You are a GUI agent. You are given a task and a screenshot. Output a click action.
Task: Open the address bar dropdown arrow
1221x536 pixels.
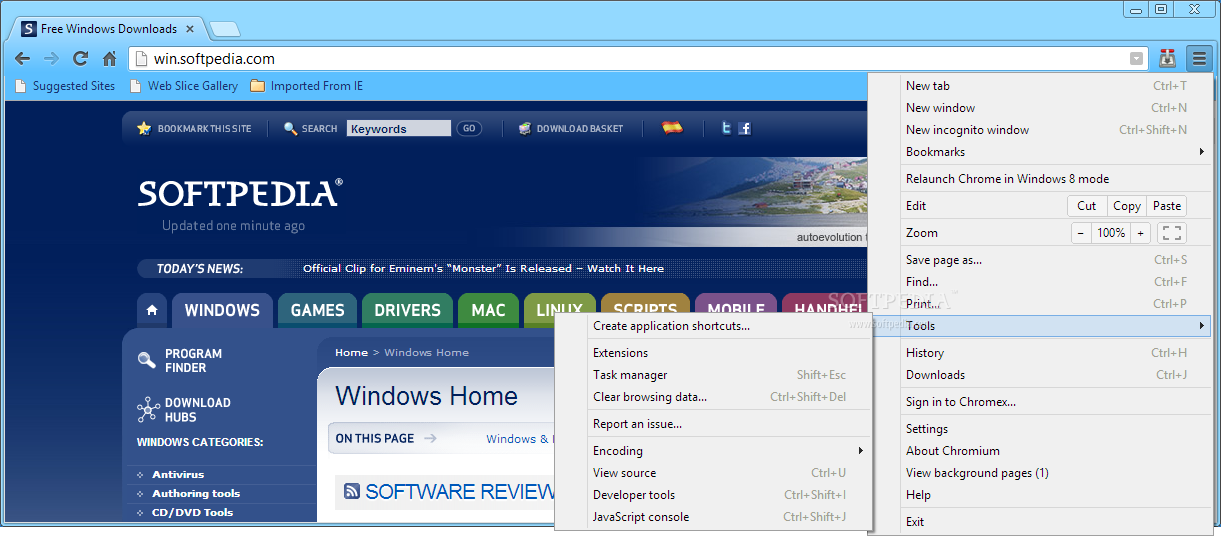(1136, 59)
